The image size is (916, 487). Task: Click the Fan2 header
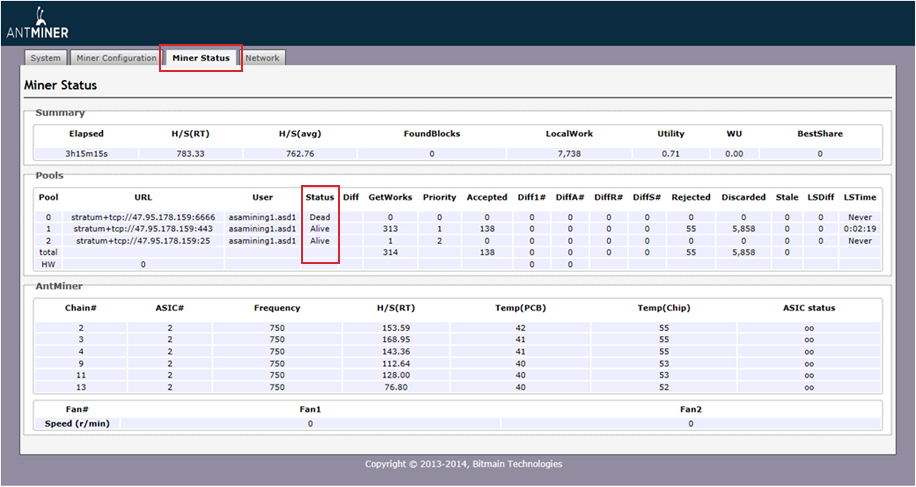coord(691,409)
